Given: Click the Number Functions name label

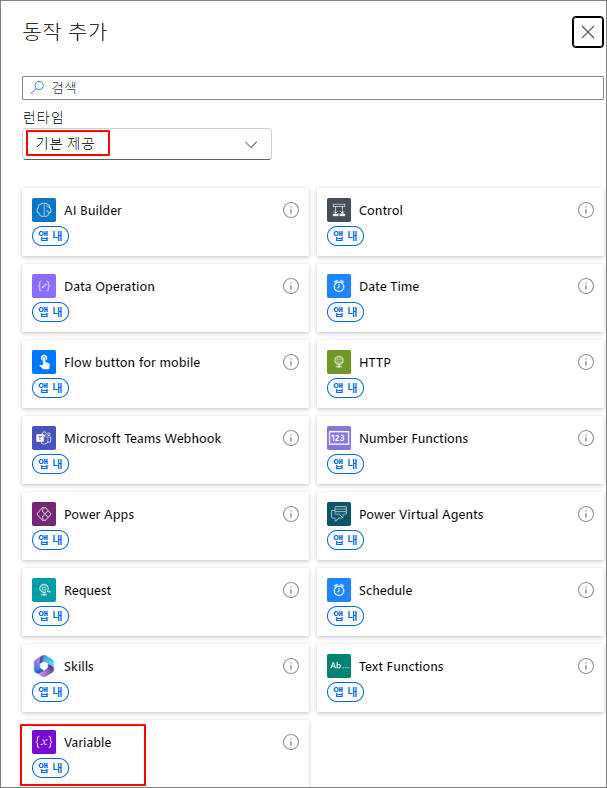Looking at the screenshot, I should click(x=414, y=438).
